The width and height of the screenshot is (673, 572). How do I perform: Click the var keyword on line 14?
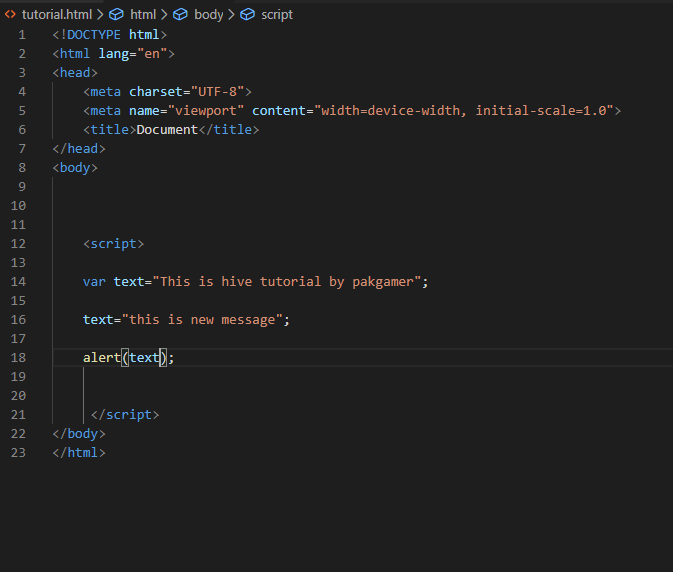[x=94, y=282]
